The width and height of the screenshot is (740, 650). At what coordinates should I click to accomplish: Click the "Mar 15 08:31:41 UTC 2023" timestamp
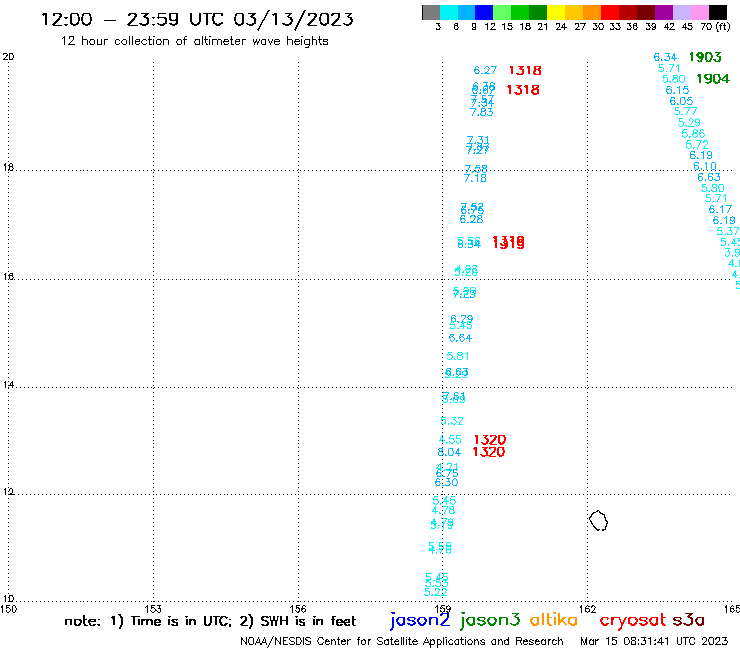coord(654,641)
